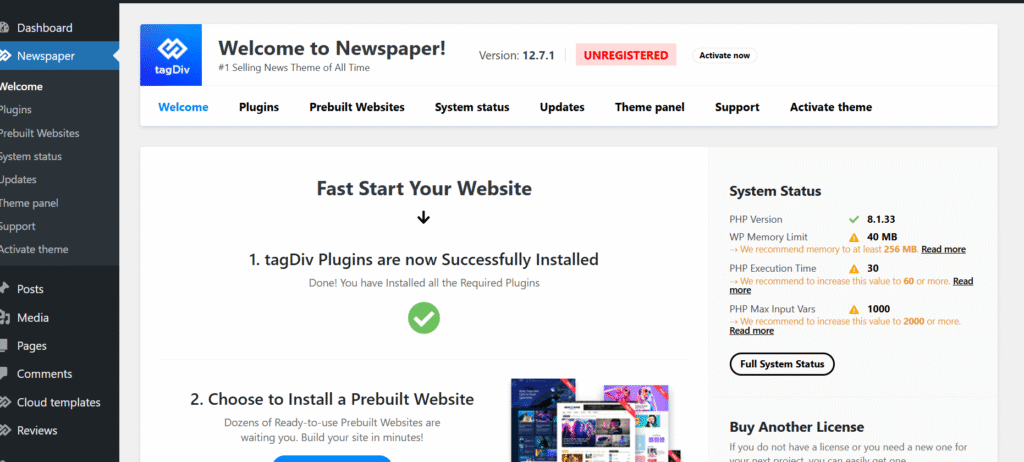Click the Activate now button
Image resolution: width=1024 pixels, height=462 pixels.
724,56
